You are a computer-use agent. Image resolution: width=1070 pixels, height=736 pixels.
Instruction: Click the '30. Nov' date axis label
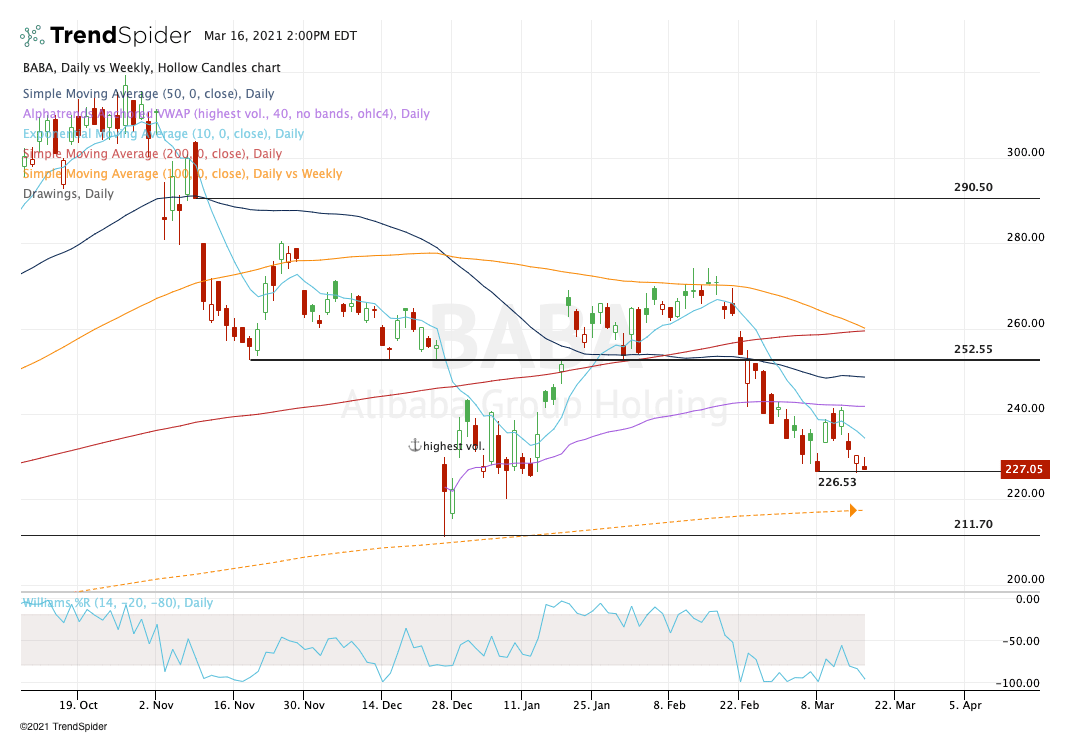point(304,705)
